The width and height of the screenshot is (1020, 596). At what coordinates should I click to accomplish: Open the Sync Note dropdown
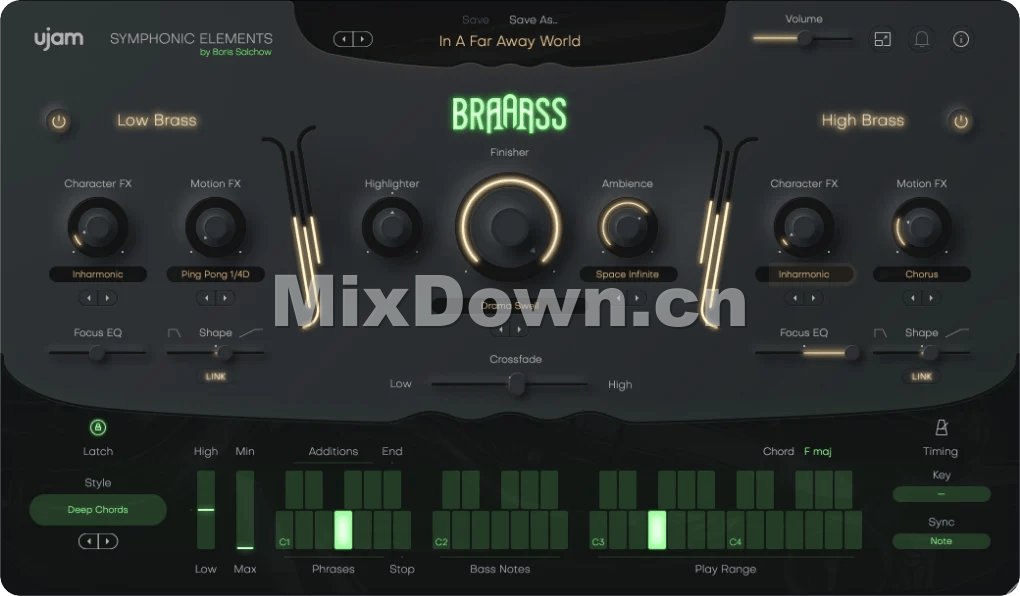941,541
